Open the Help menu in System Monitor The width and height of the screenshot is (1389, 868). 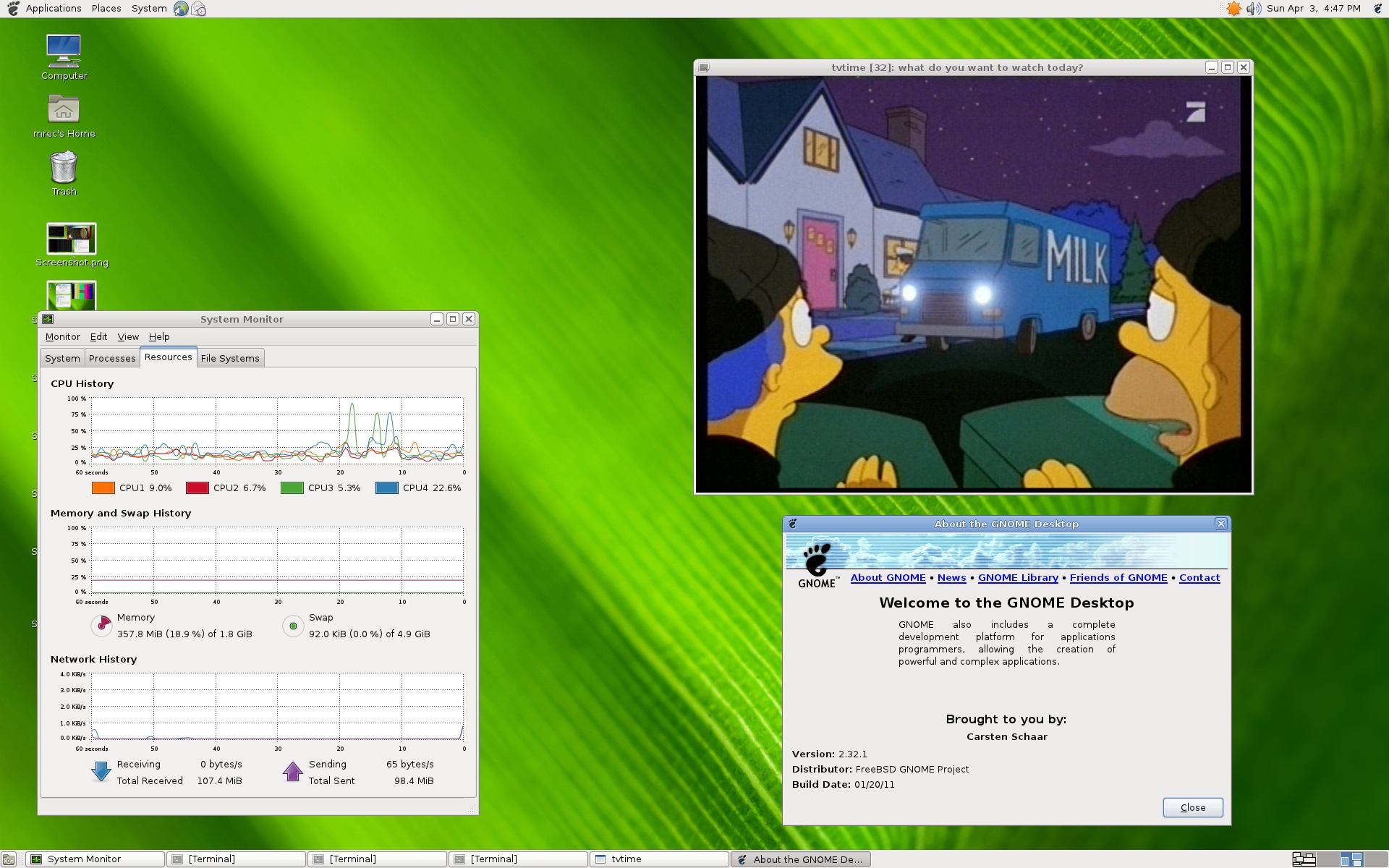pos(159,337)
